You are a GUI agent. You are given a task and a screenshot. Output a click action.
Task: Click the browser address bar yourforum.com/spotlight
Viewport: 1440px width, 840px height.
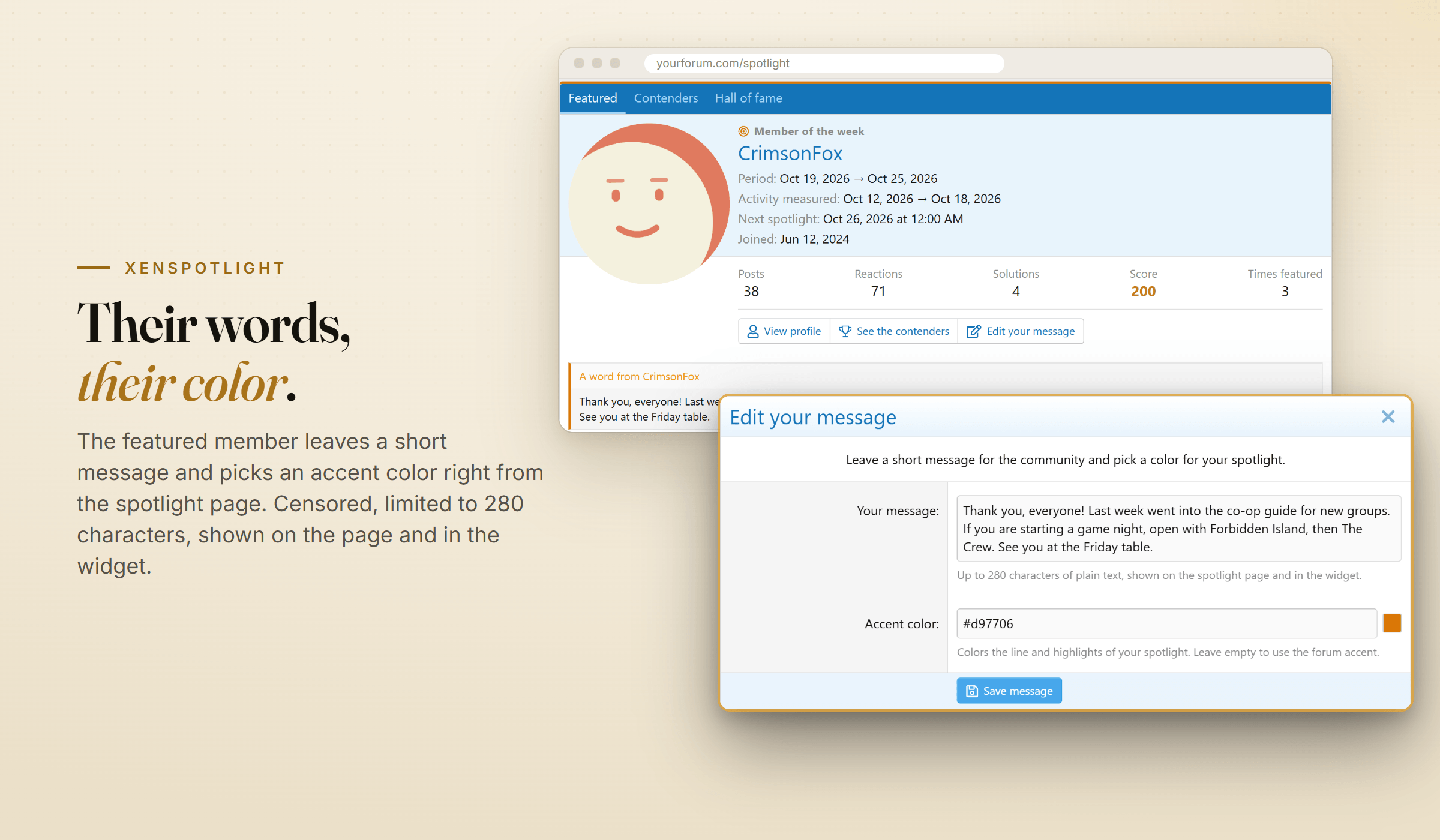[x=824, y=63]
